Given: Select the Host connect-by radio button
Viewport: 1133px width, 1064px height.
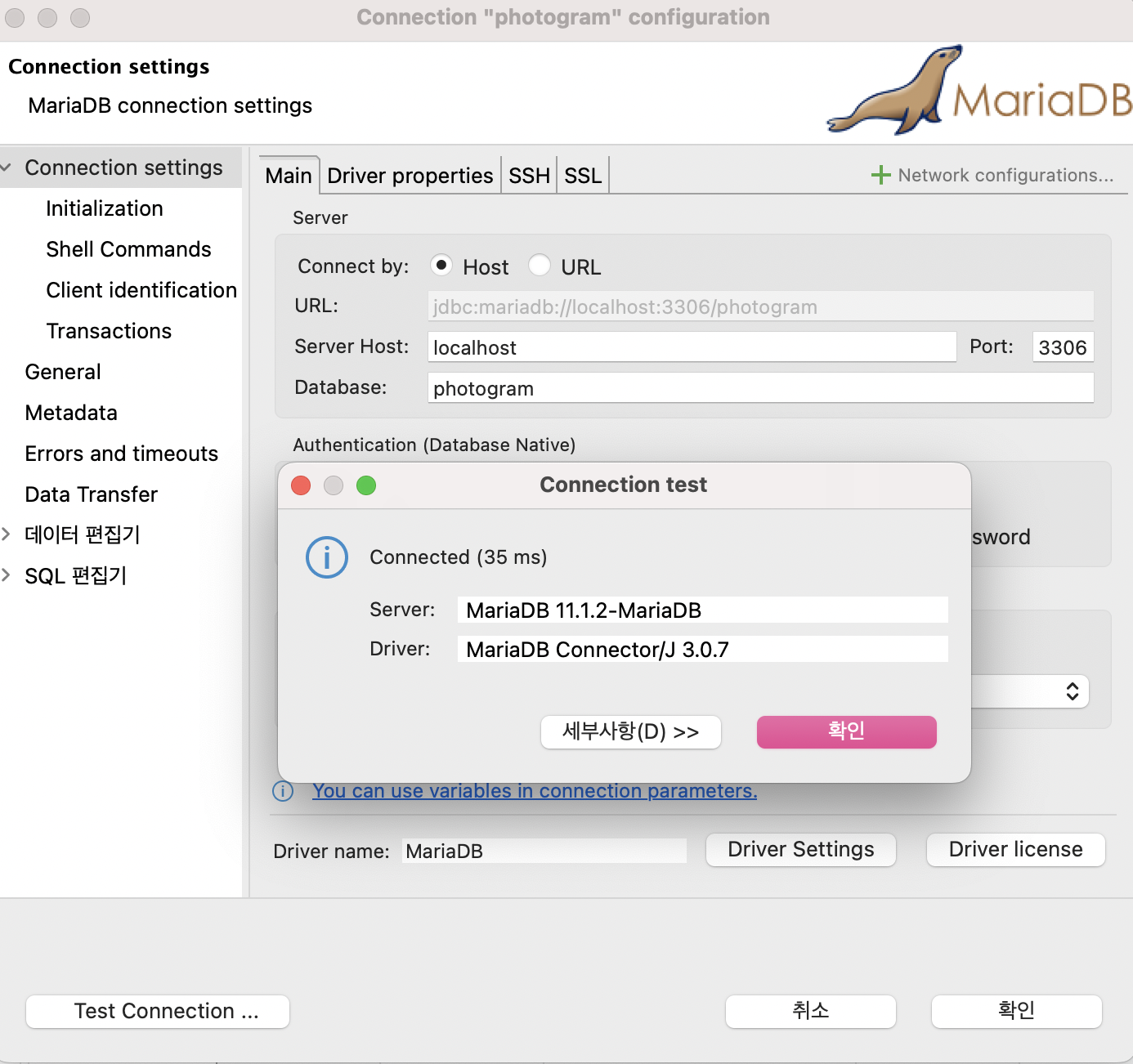Looking at the screenshot, I should click(x=441, y=265).
